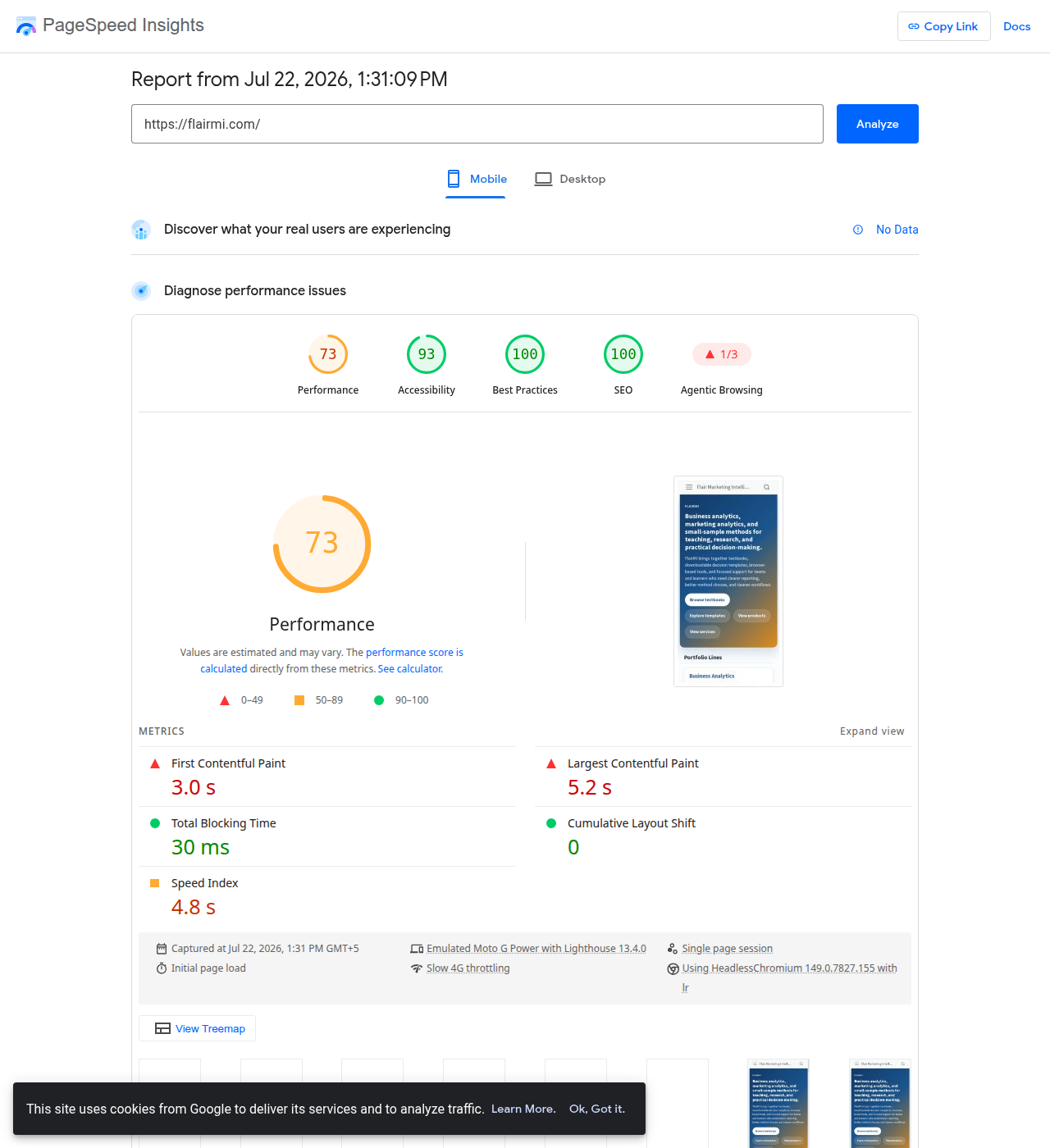Click the page screenshot thumbnail
Image resolution: width=1050 pixels, height=1148 pixels.
click(728, 581)
